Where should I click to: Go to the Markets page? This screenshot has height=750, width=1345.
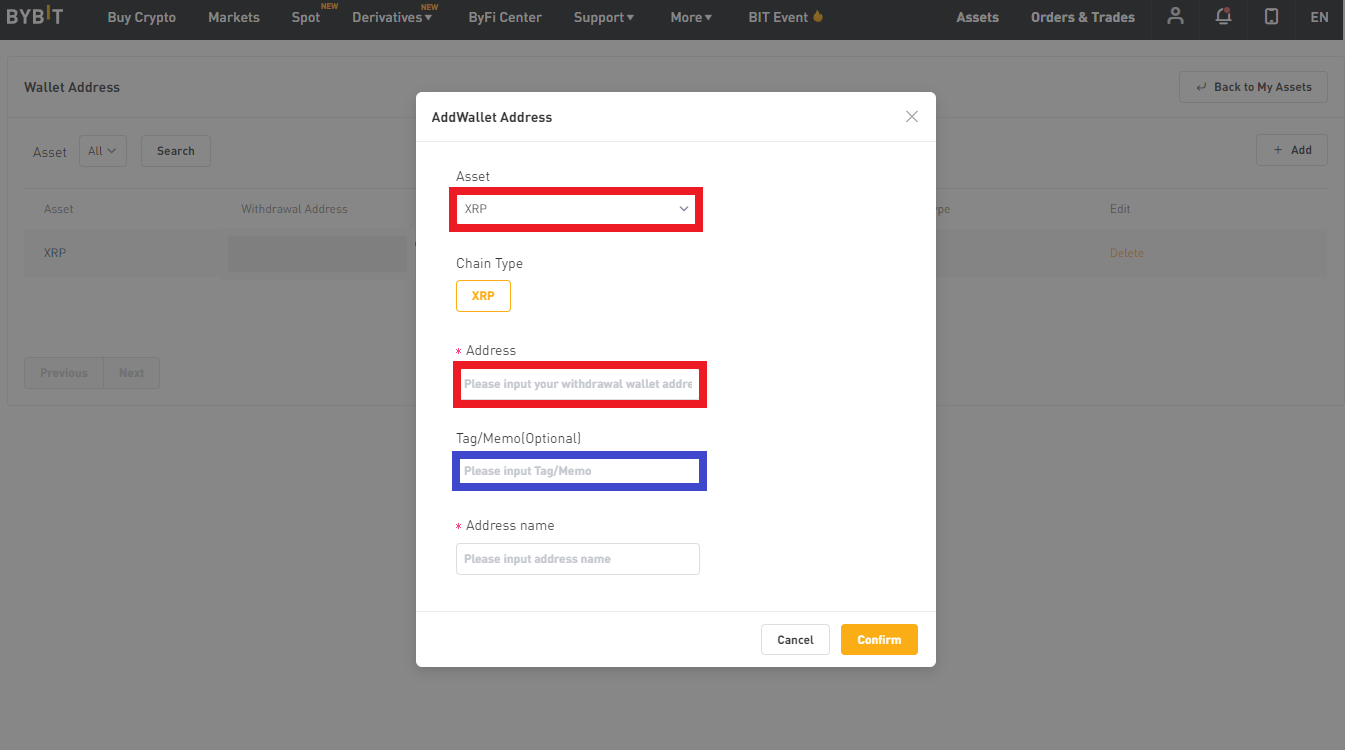click(x=234, y=17)
